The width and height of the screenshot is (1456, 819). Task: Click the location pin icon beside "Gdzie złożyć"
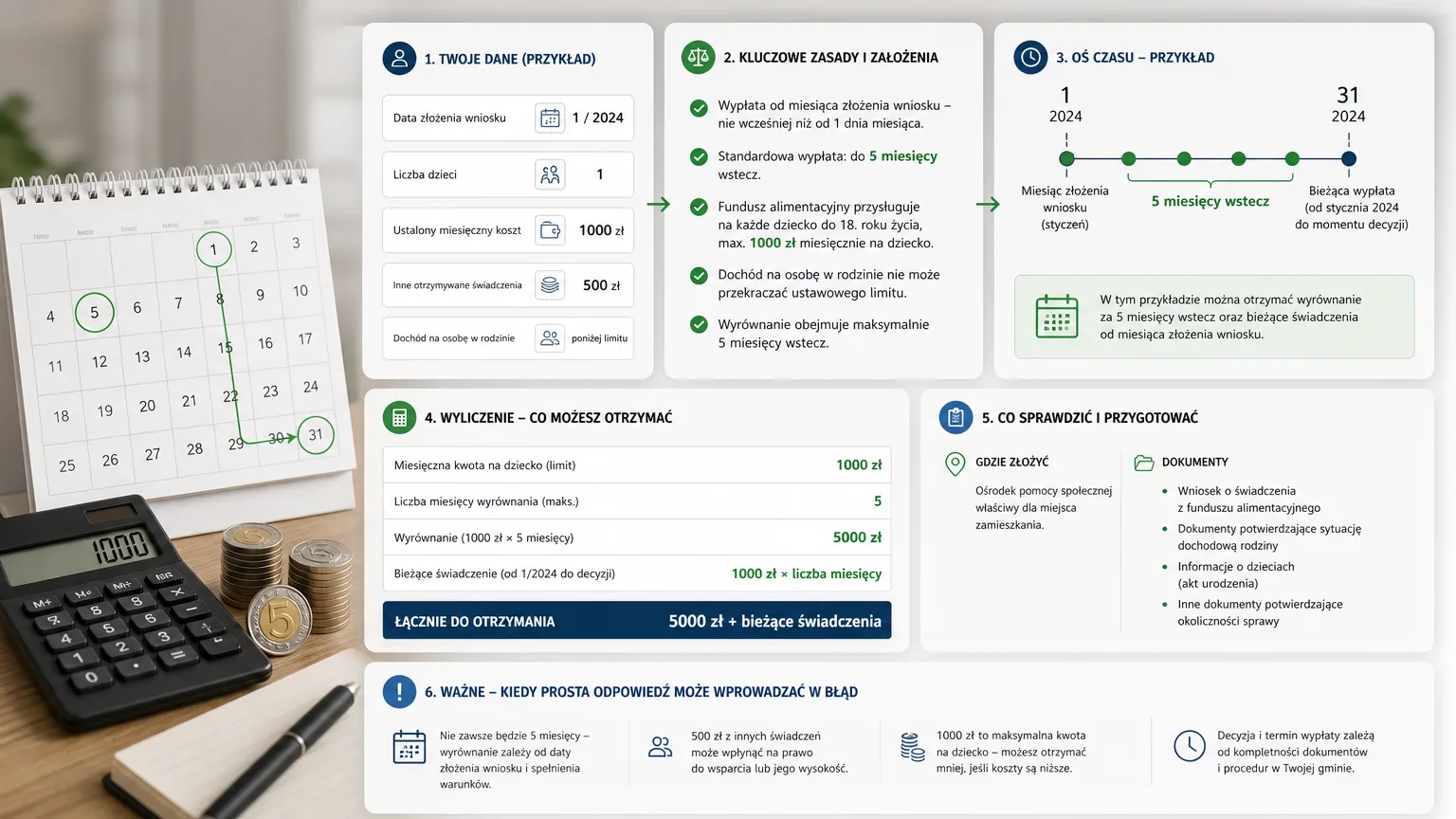click(955, 464)
